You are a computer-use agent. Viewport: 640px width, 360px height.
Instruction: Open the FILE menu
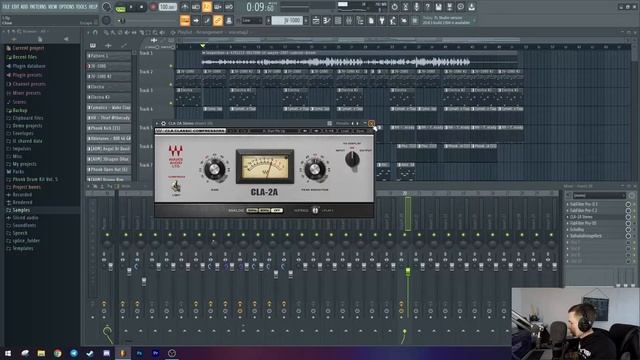pos(6,7)
